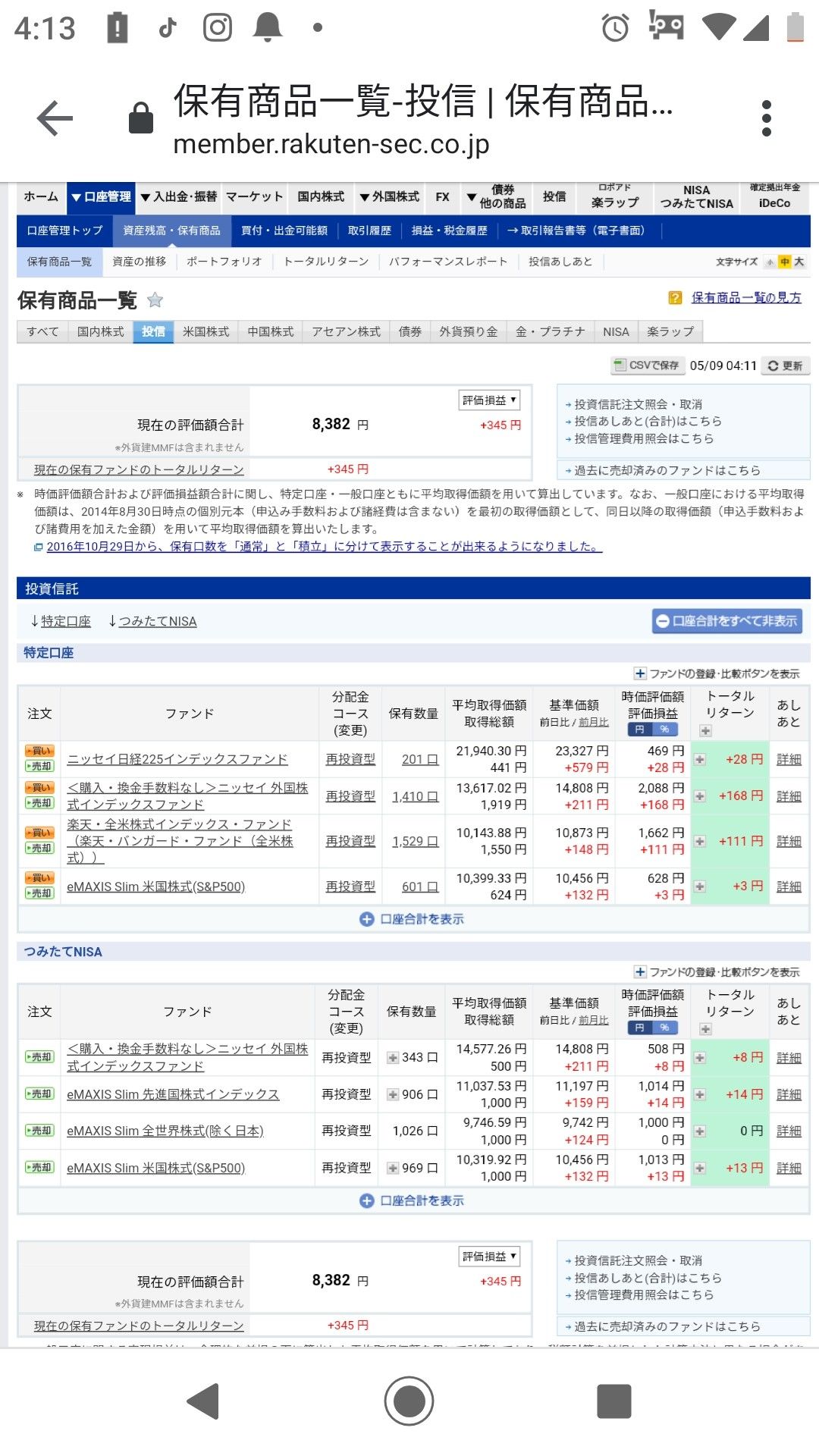
Task: Select the small 小 font size icon
Action: 770,262
